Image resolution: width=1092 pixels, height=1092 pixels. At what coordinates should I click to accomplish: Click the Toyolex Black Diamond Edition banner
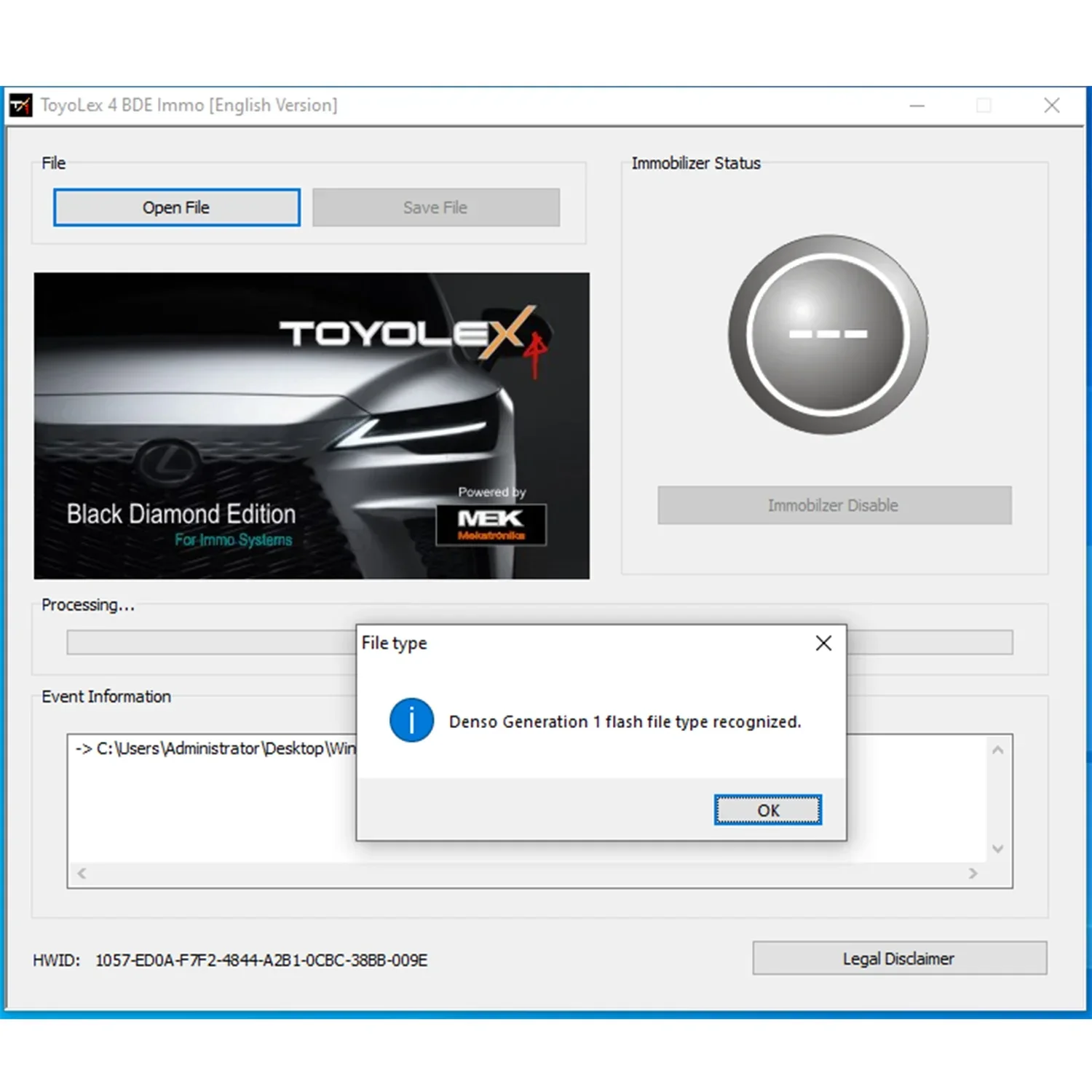(x=311, y=426)
